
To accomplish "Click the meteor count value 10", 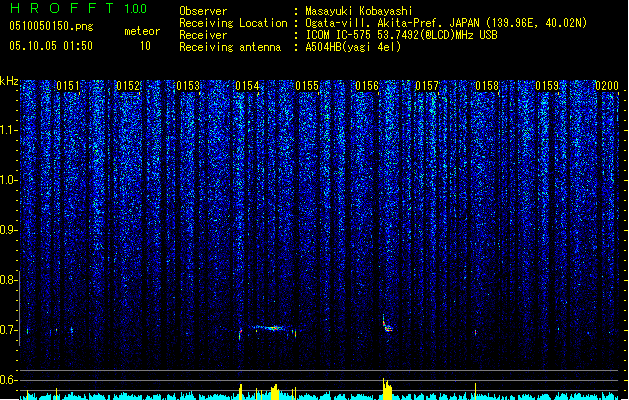I will (x=145, y=46).
